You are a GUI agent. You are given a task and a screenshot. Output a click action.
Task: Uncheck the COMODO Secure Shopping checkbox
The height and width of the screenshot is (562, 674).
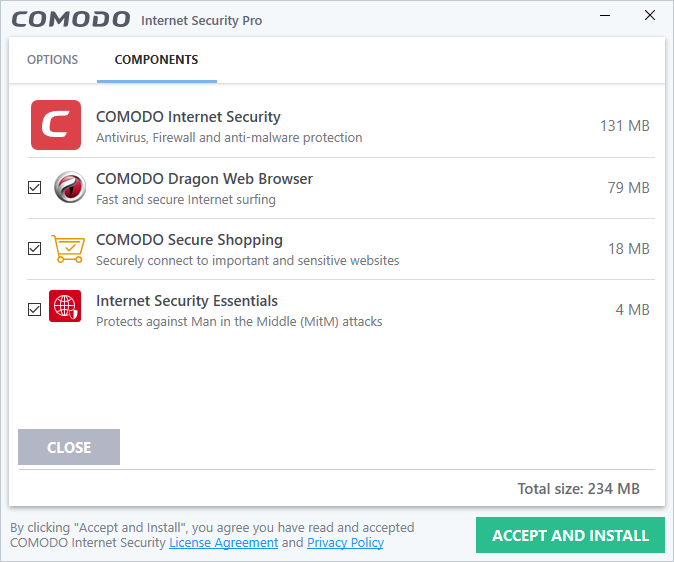pos(34,249)
